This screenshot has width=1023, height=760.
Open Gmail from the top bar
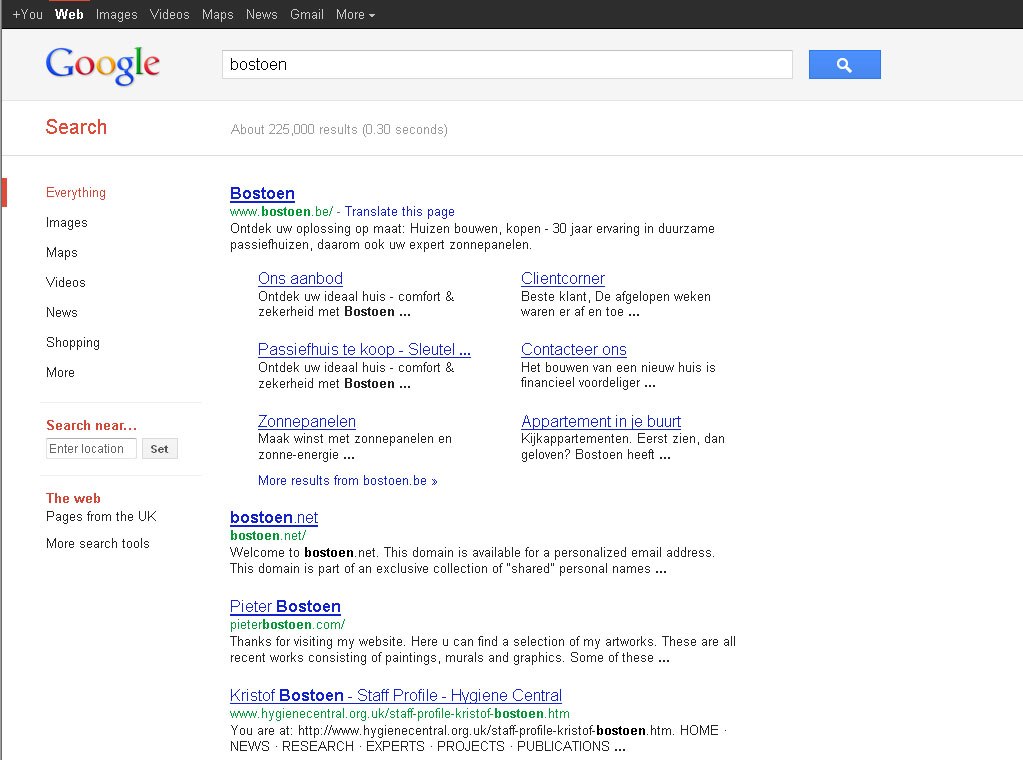coord(307,14)
